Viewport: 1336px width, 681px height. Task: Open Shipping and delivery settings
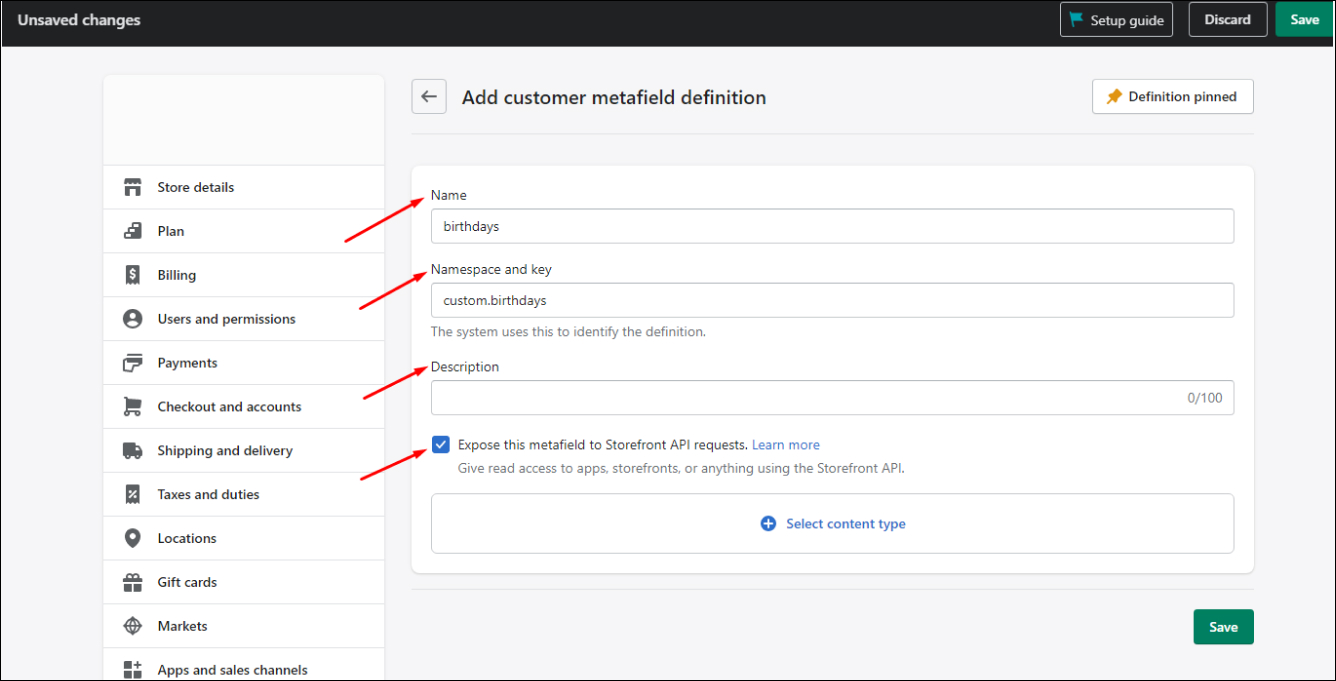(x=244, y=451)
